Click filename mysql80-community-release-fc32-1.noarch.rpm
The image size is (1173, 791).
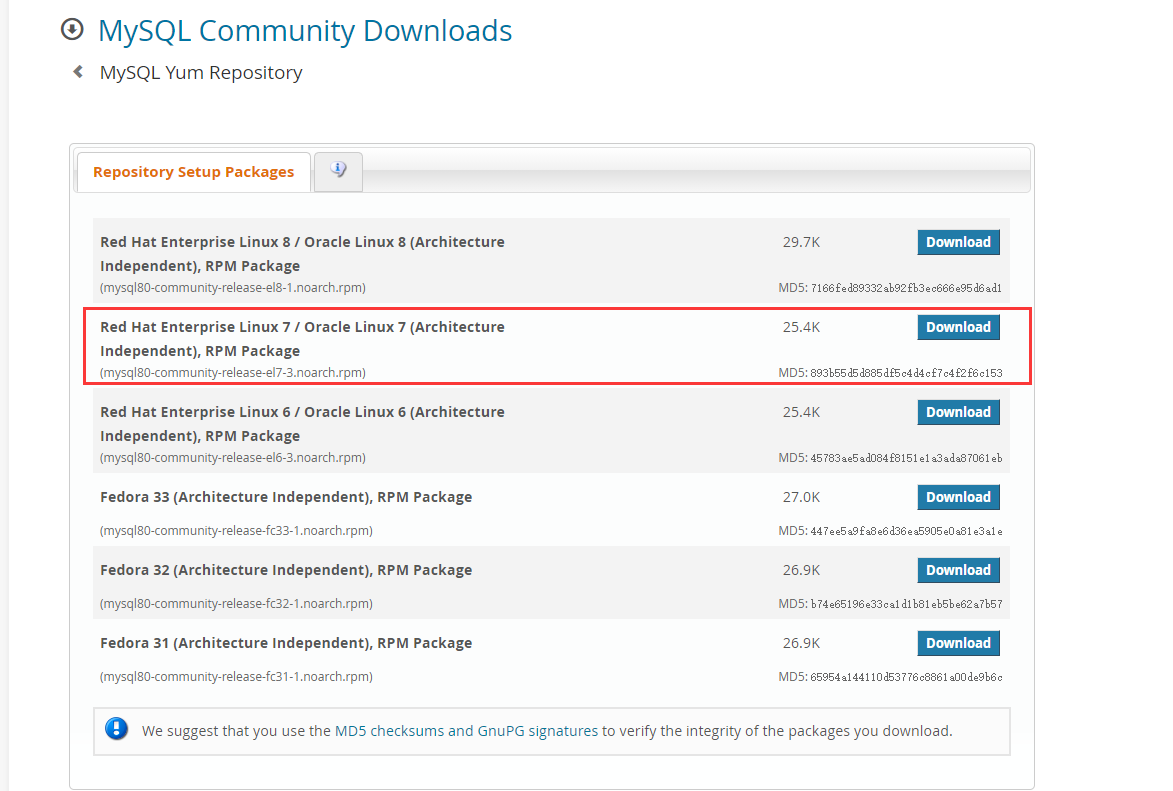tap(236, 604)
